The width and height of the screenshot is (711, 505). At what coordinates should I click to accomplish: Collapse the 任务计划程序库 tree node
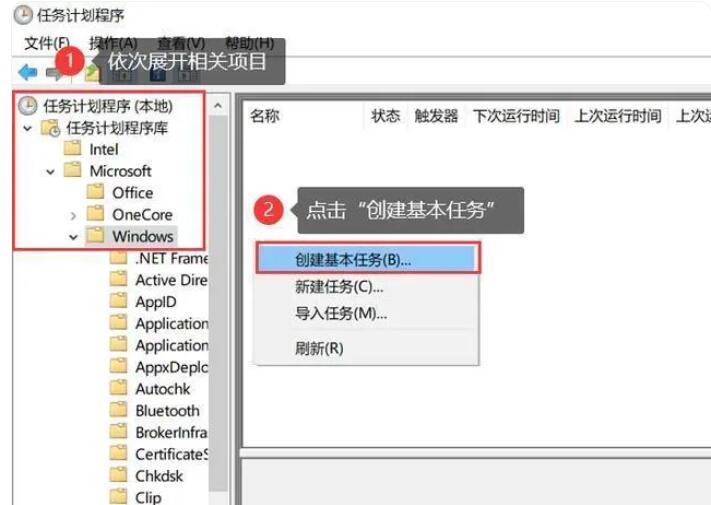point(27,128)
